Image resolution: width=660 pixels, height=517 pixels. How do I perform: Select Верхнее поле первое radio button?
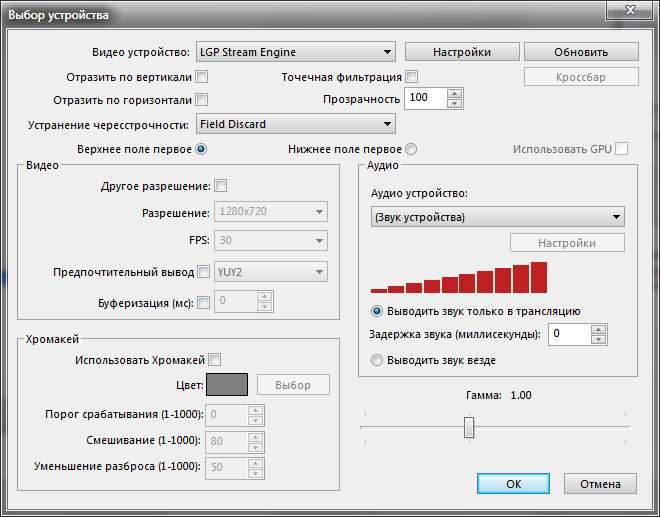[x=201, y=149]
